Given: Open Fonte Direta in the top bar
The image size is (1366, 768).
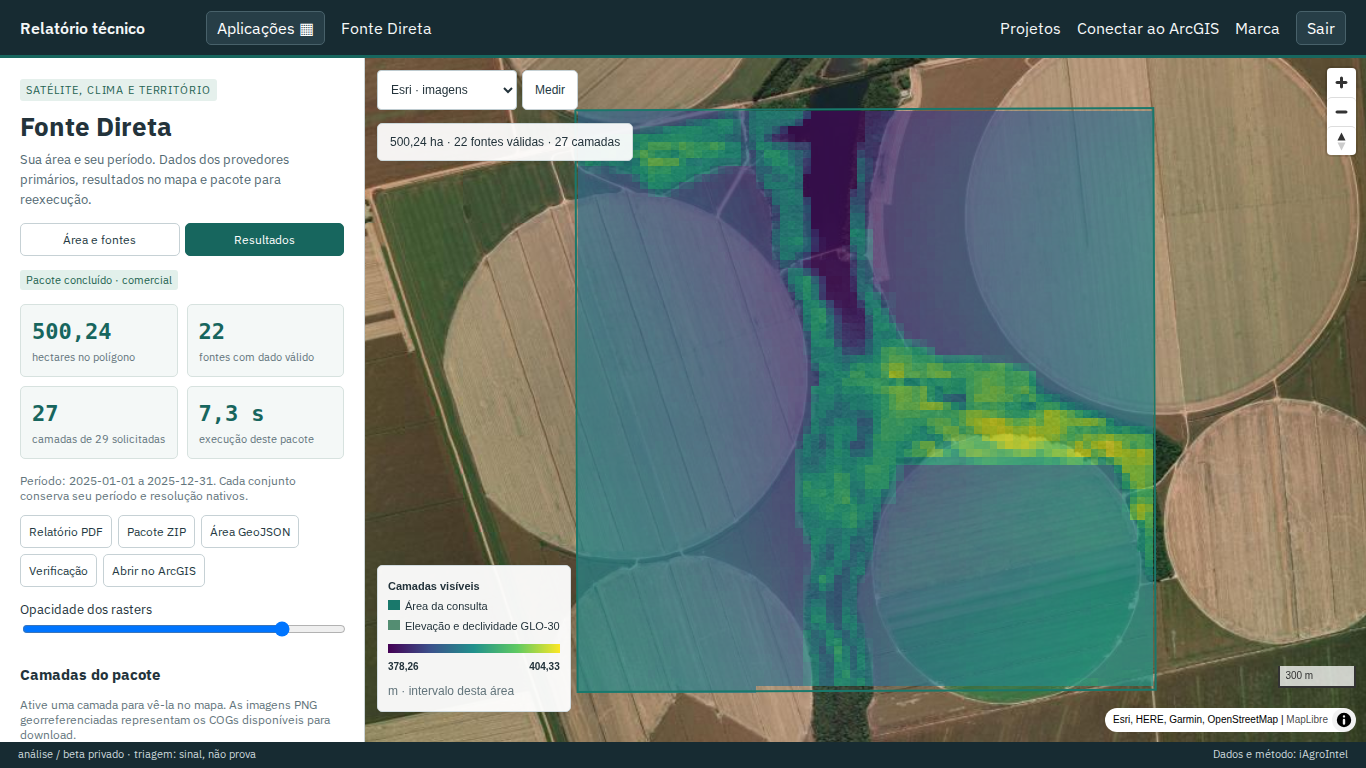Looking at the screenshot, I should click(x=386, y=28).
